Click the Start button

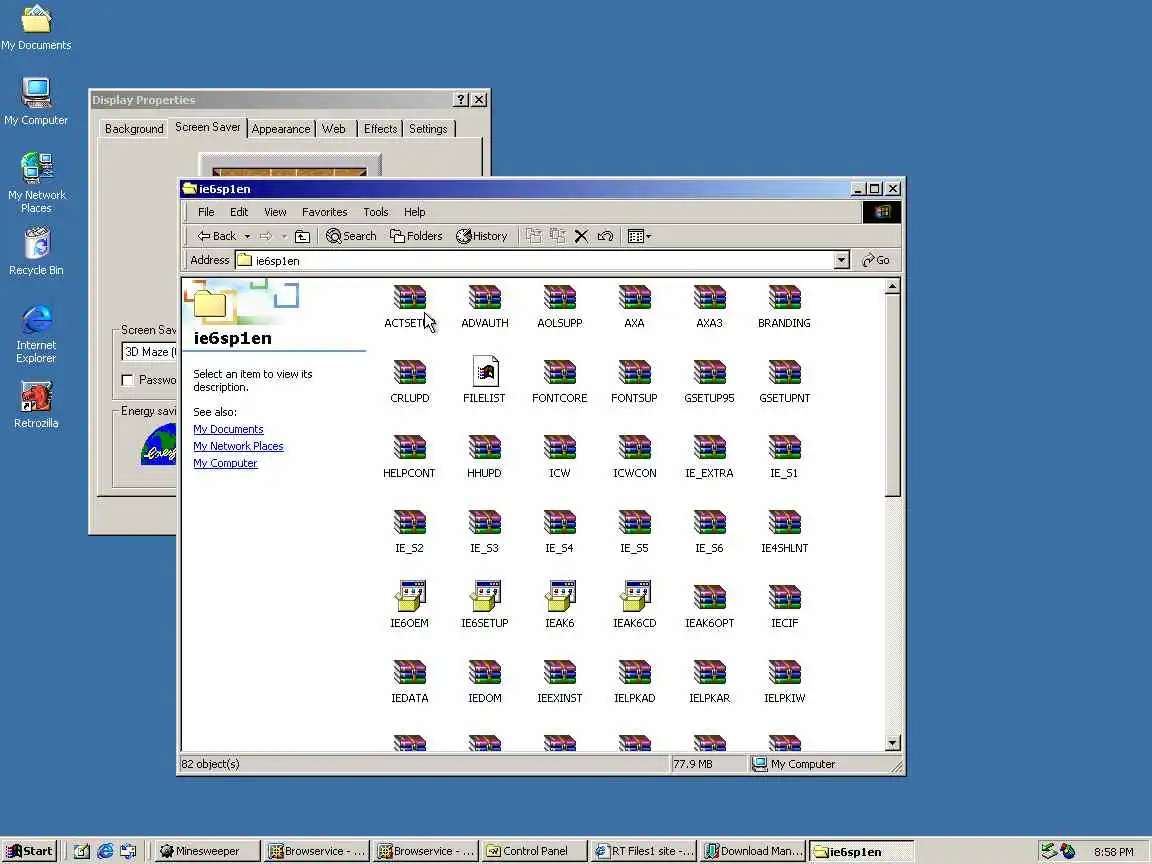pyautogui.click(x=29, y=851)
